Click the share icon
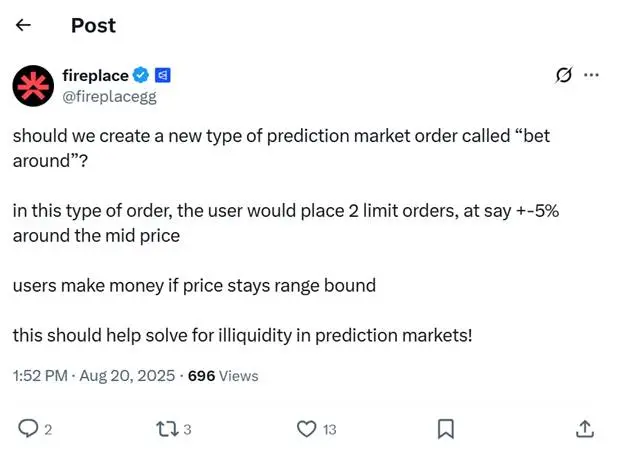The image size is (617, 451). pos(584,429)
